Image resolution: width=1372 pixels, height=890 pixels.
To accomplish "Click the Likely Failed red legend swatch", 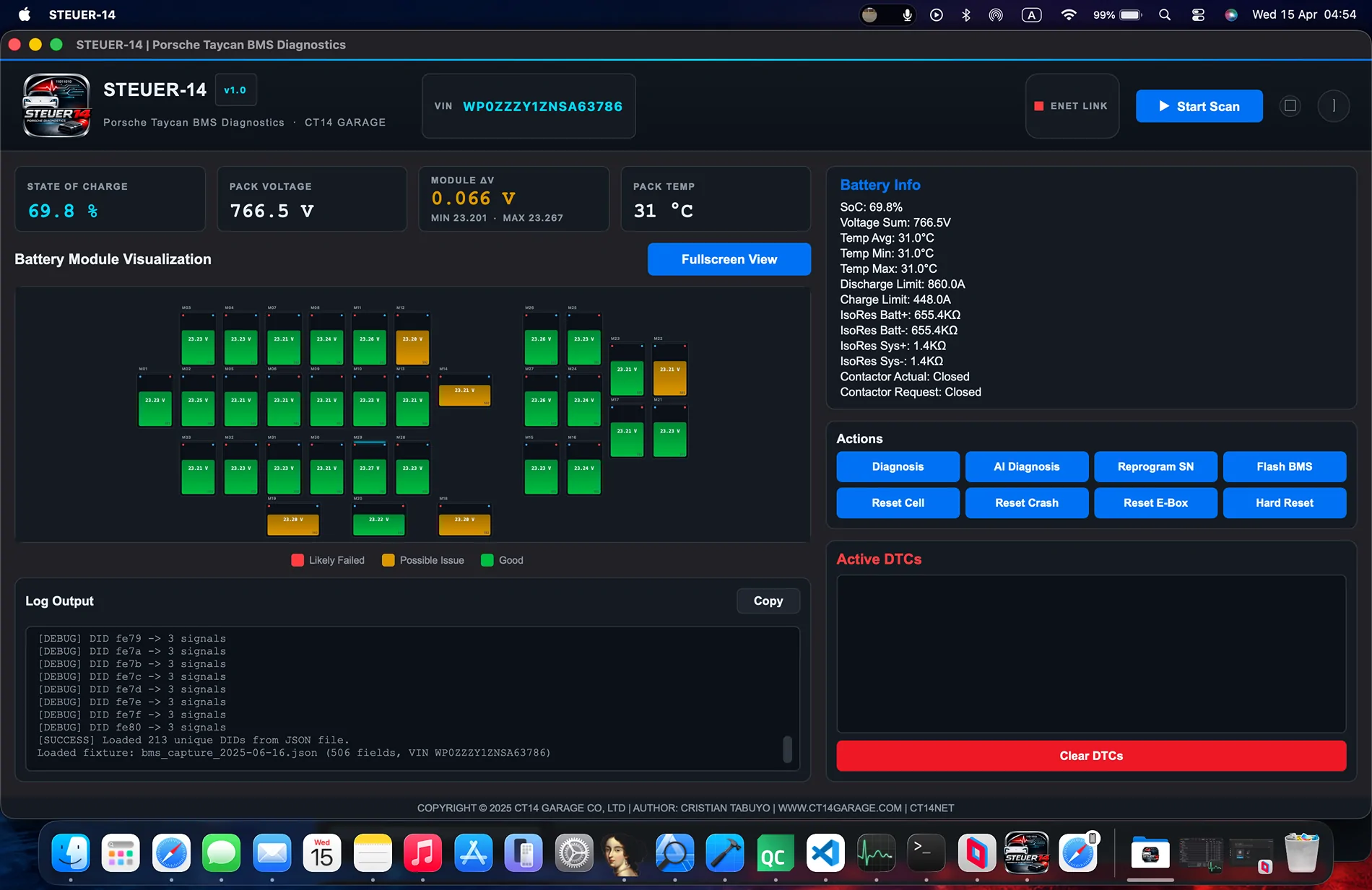I will click(298, 560).
